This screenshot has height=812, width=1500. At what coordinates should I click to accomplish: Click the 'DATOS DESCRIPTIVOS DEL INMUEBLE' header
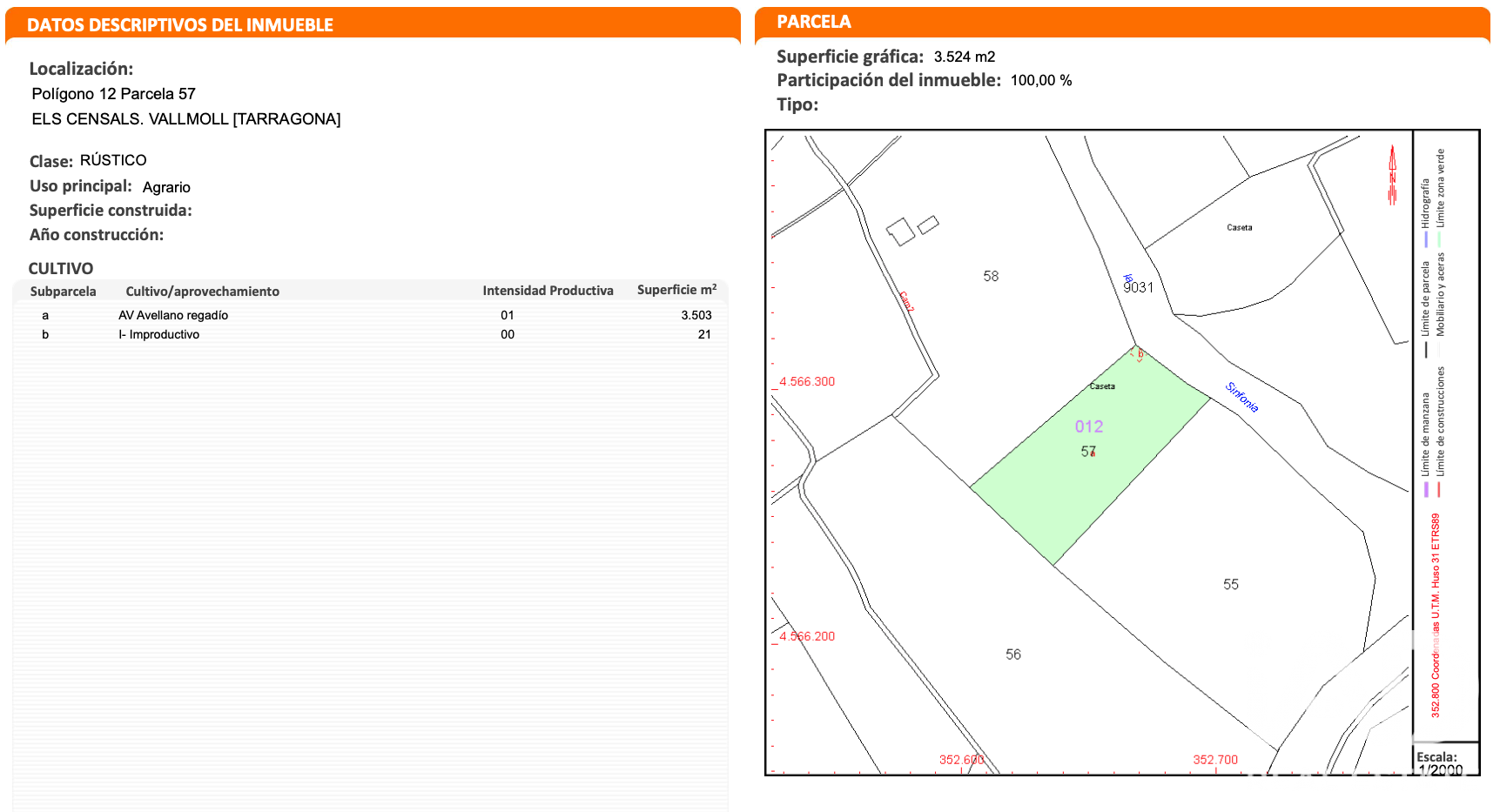pos(180,24)
